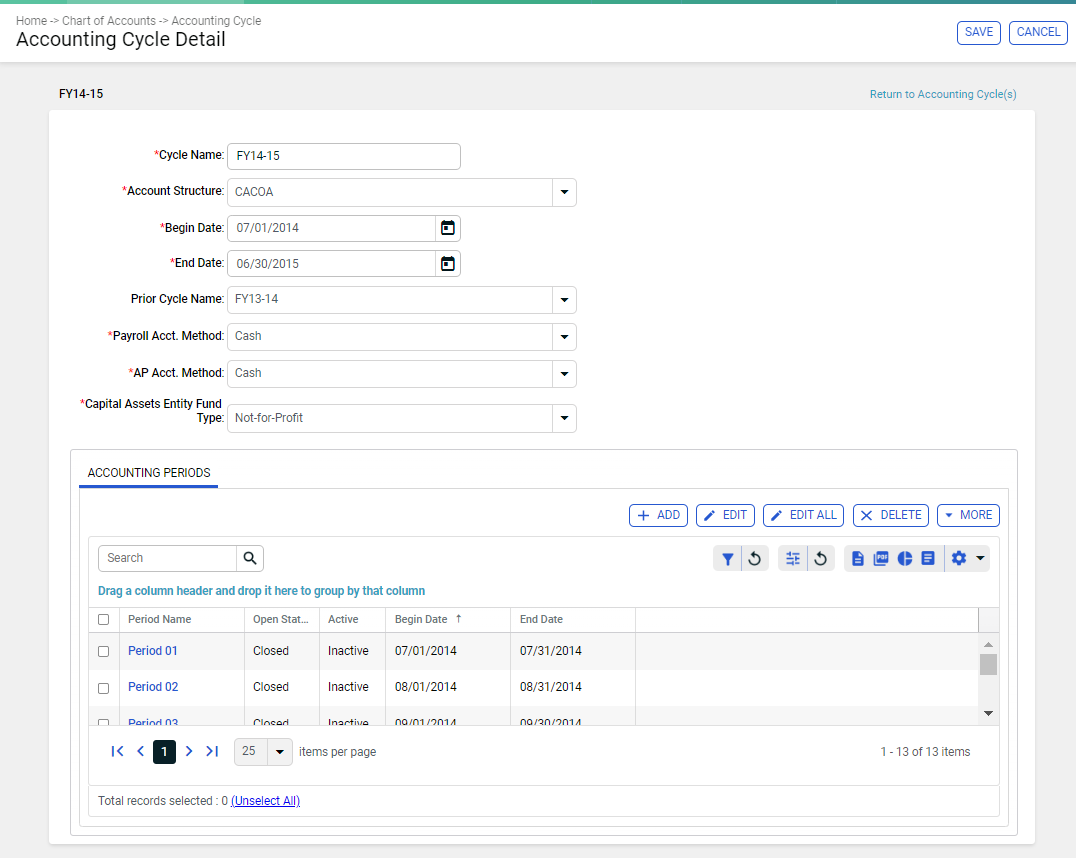Viewport: 1076px width, 858px height.
Task: Open the pie chart view icon
Action: tap(905, 559)
